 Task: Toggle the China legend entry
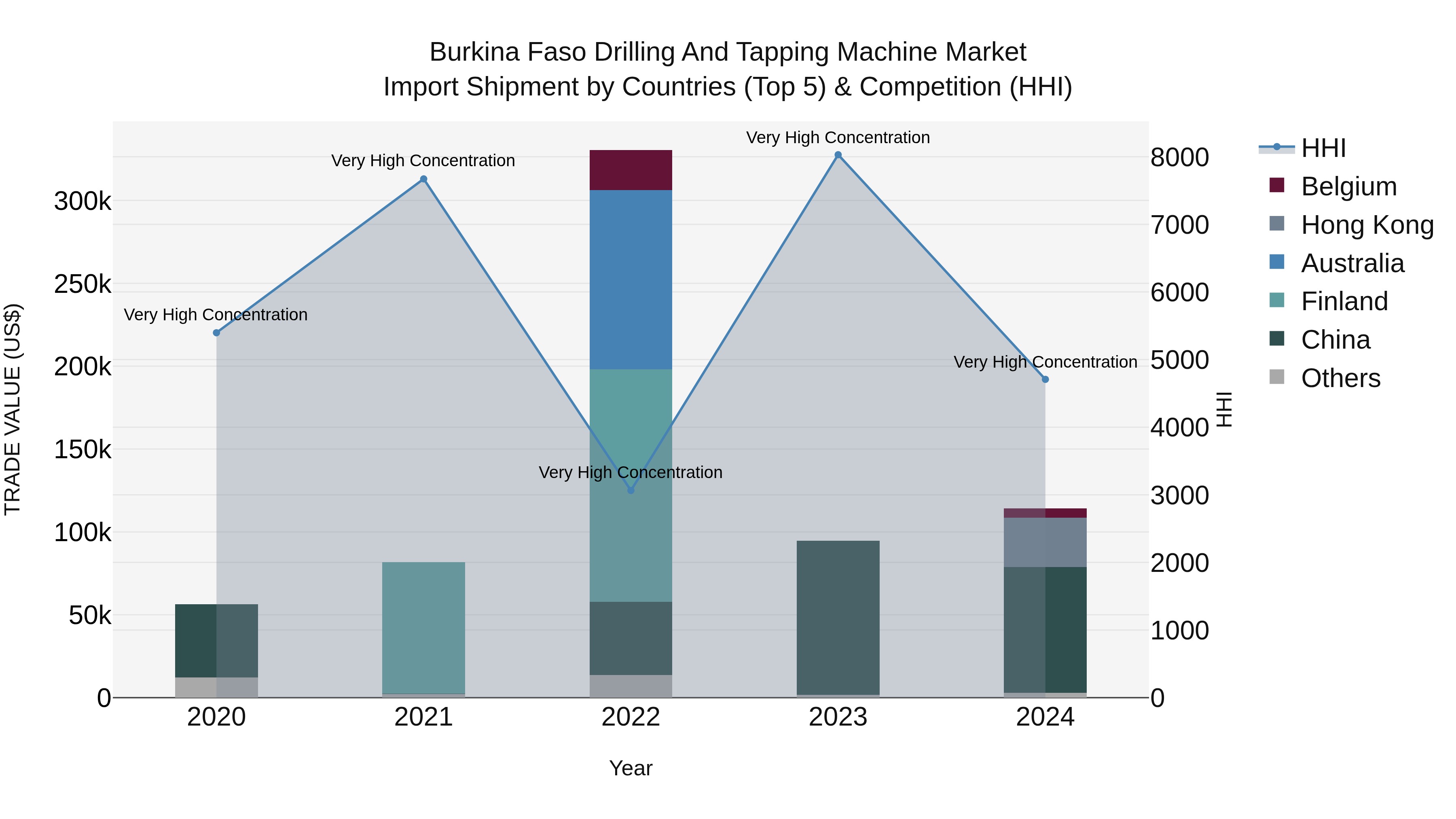pyautogui.click(x=1320, y=340)
